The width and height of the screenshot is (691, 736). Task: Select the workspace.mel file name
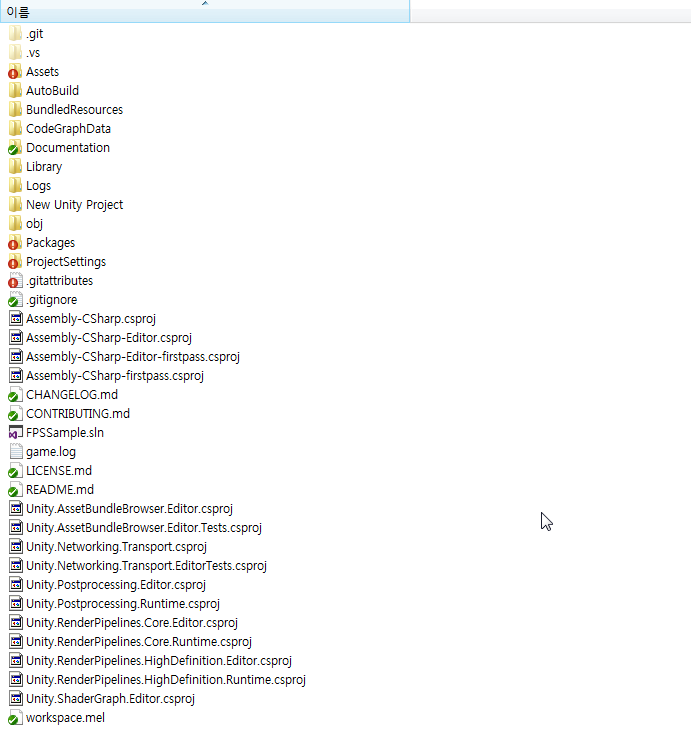coord(65,718)
